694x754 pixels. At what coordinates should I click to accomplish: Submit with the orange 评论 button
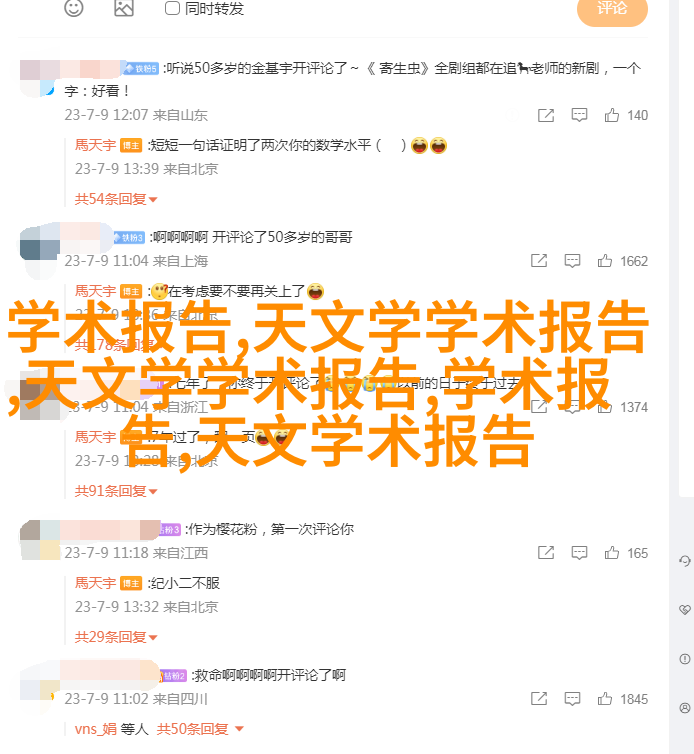(x=612, y=9)
